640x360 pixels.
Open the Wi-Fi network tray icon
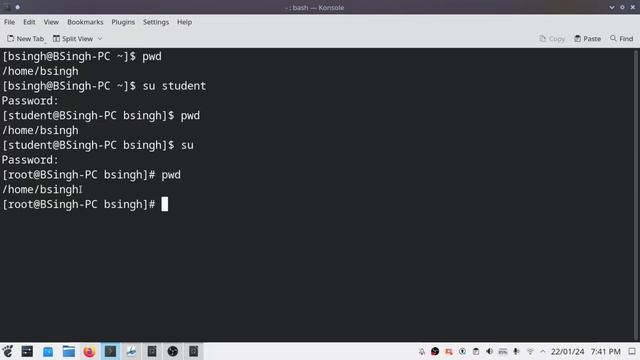click(530, 351)
